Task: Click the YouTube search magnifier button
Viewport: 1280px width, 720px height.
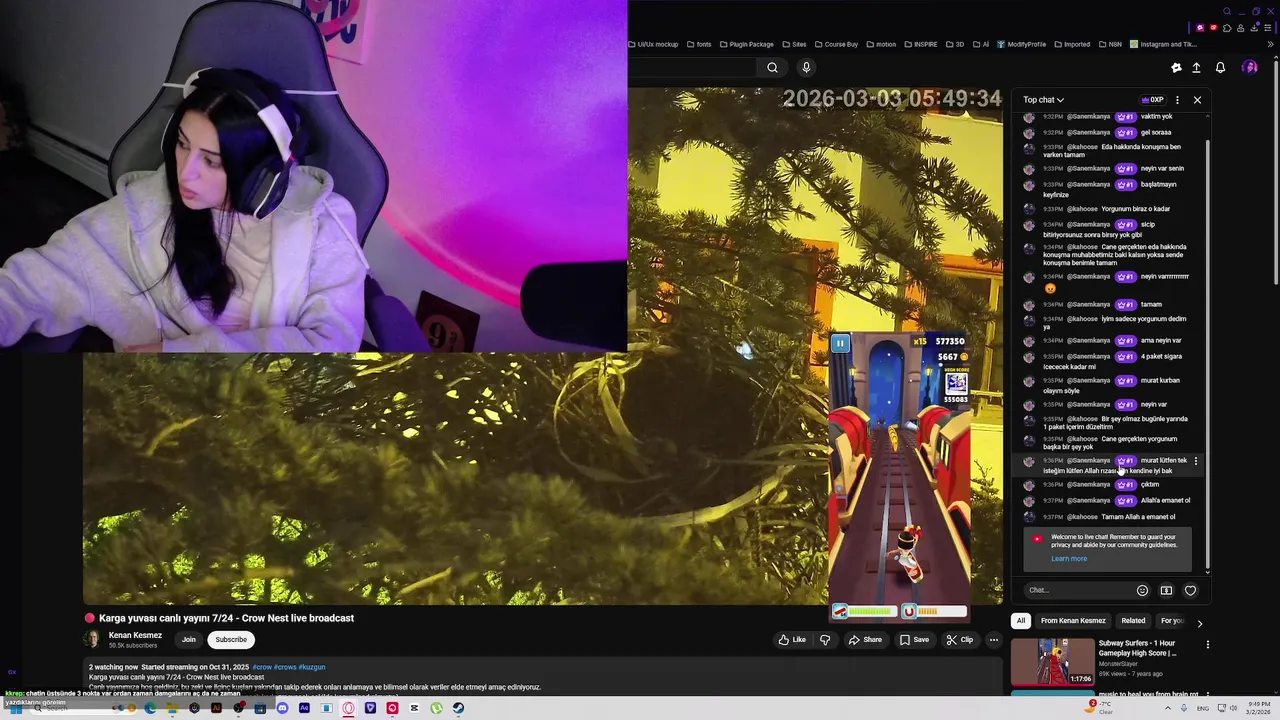Action: [x=772, y=67]
